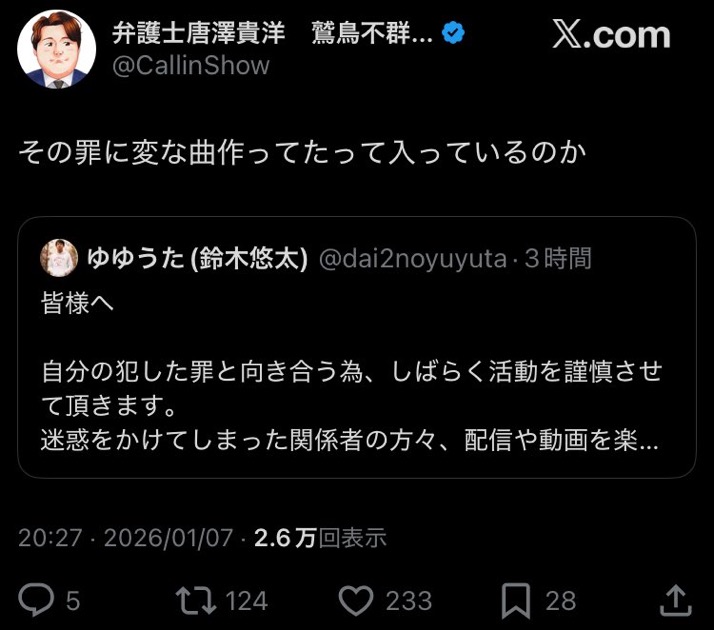Bookmark this post
The image size is (714, 630).
click(515, 599)
